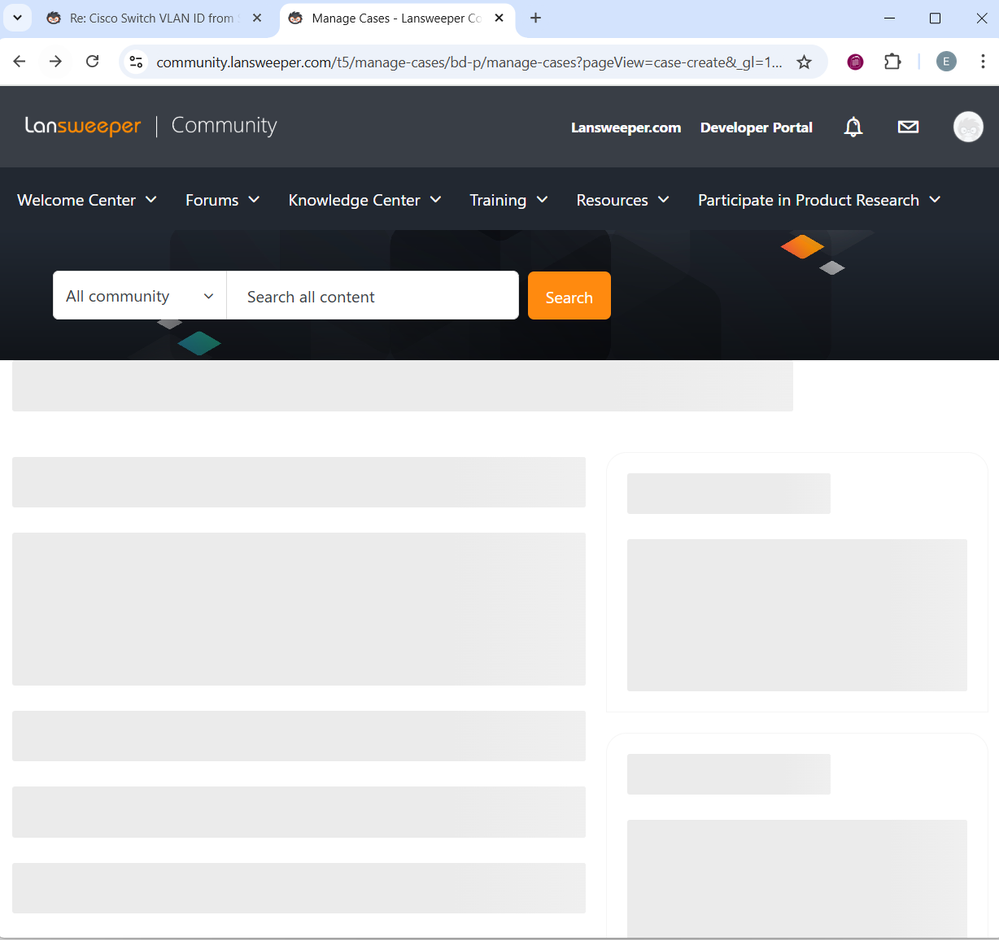Open the Training navigation menu
The image size is (999, 940).
[508, 200]
